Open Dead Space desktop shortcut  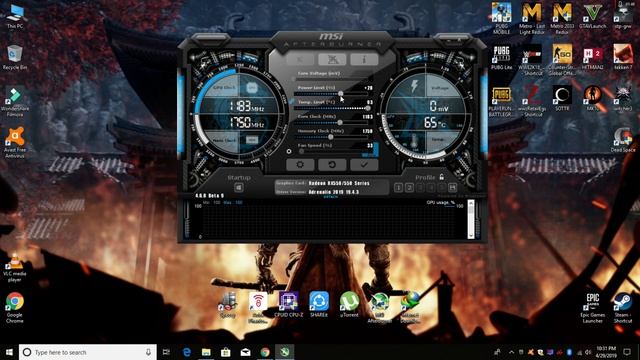point(623,140)
